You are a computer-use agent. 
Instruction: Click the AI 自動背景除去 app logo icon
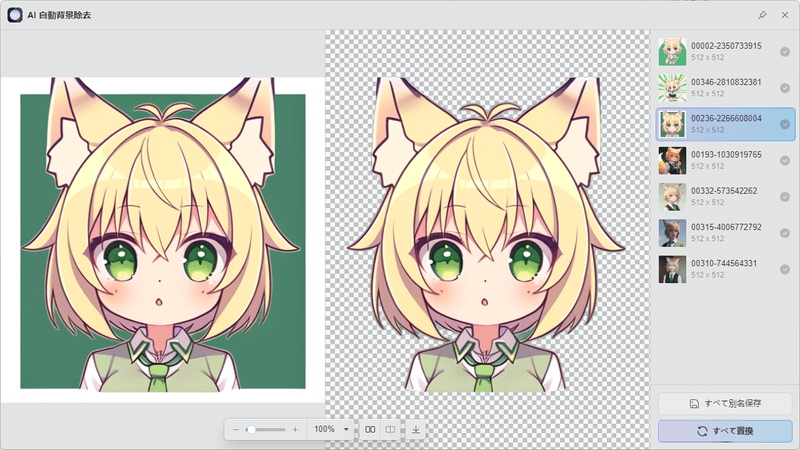(16, 15)
